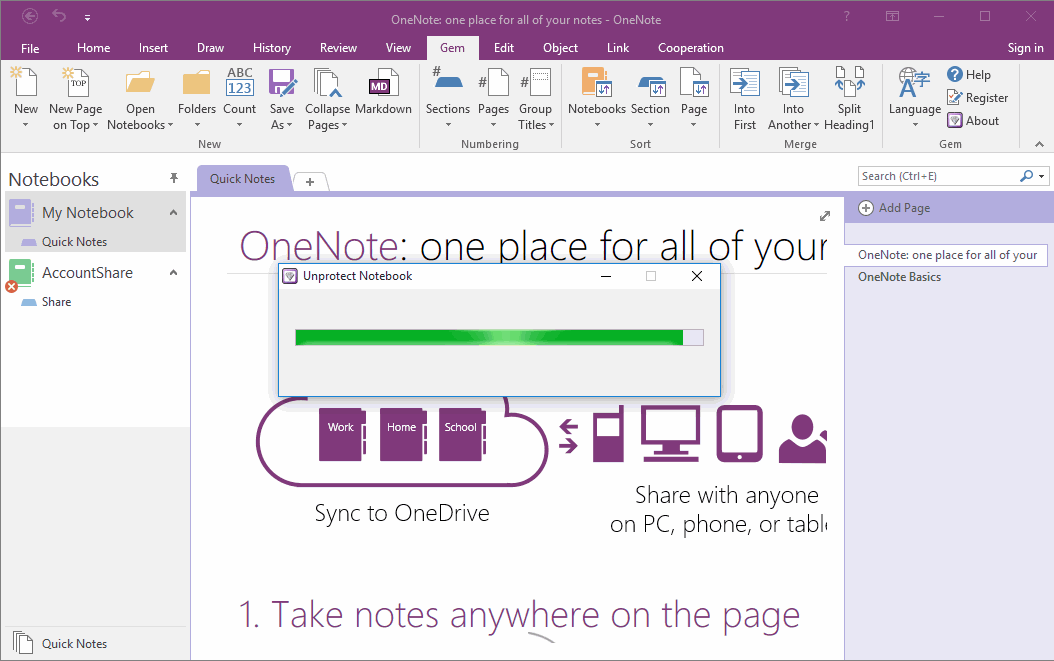Screen dimensions: 1054x661
Task: Open the Share section under AccountShare
Action: click(x=56, y=302)
